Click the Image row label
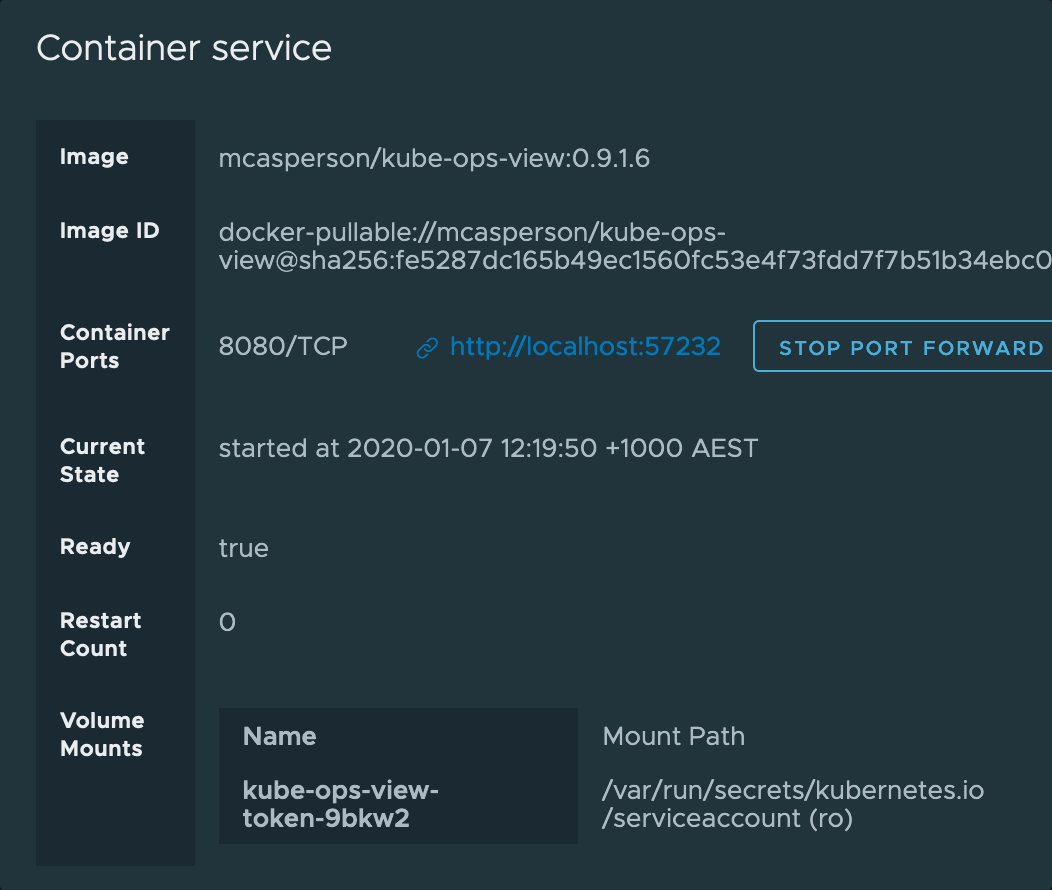The height and width of the screenshot is (890, 1052). (x=94, y=157)
